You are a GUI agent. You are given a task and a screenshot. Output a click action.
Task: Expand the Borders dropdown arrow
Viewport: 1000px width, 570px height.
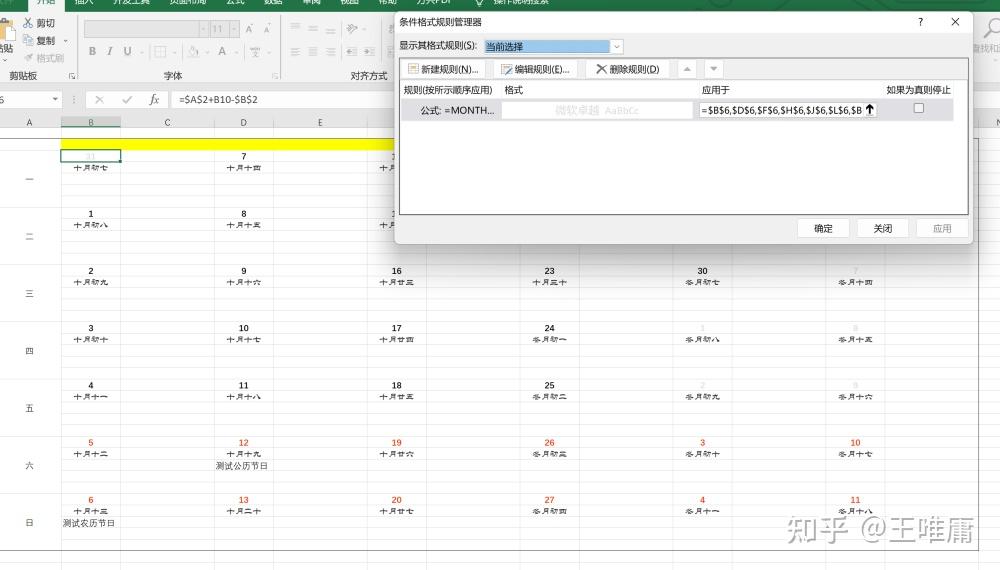tap(173, 52)
